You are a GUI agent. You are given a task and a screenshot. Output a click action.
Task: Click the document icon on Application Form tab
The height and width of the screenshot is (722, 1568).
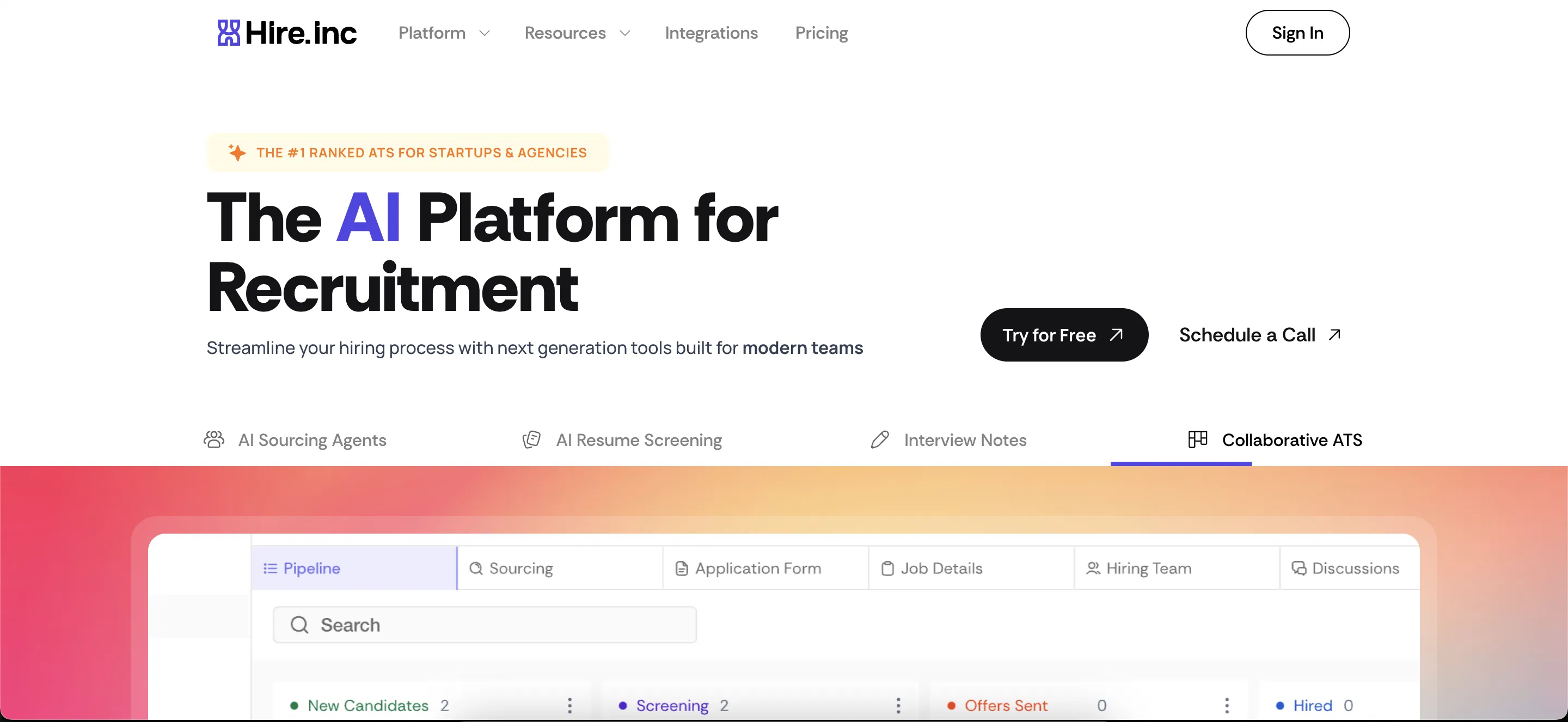click(x=682, y=568)
